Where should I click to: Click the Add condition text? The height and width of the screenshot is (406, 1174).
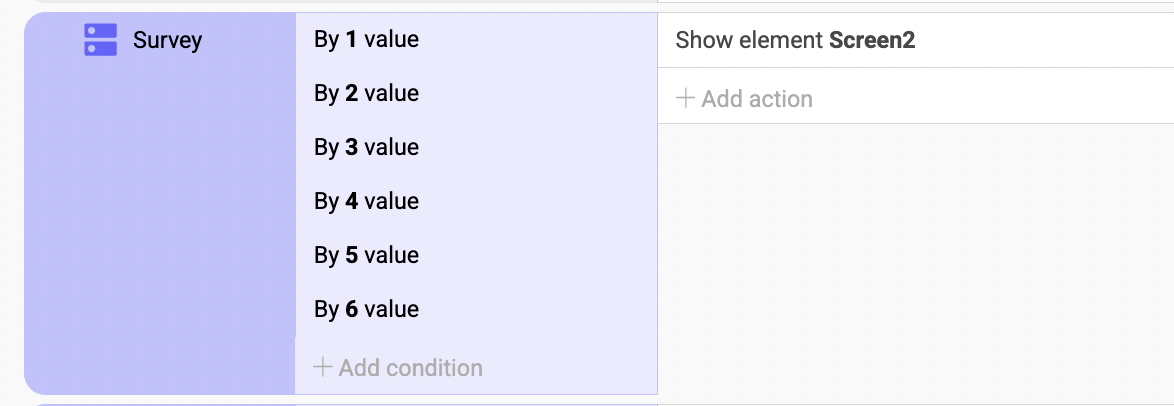pyautogui.click(x=410, y=368)
